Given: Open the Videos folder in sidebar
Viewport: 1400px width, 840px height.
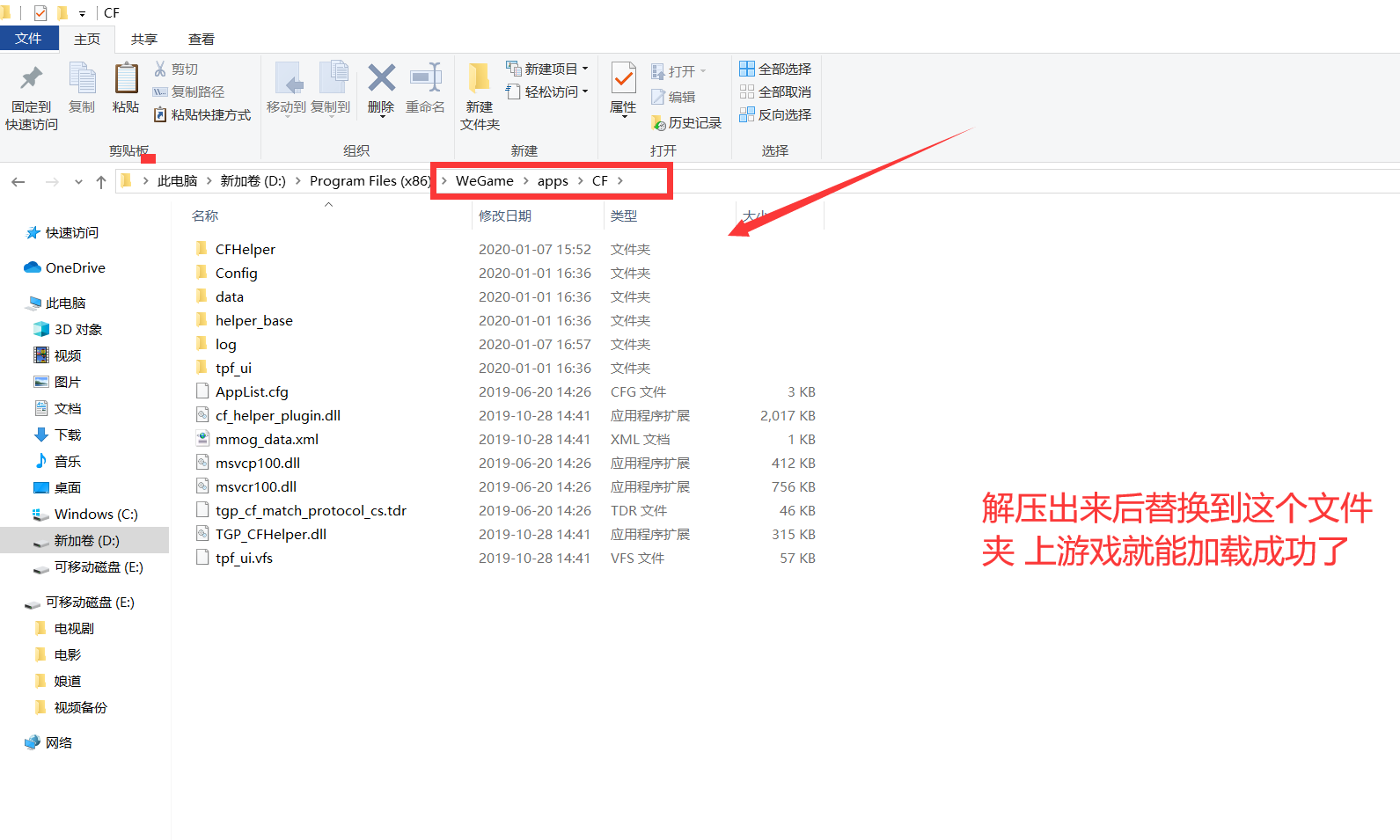Looking at the screenshot, I should 57,355.
